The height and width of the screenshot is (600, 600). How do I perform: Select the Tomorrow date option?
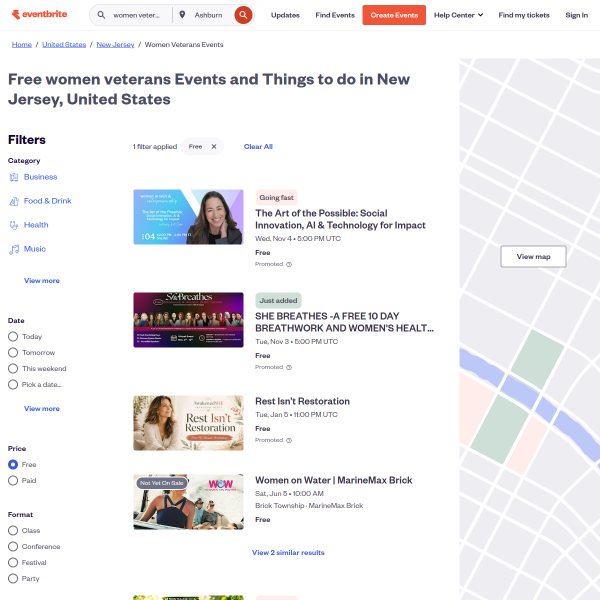[x=13, y=352]
